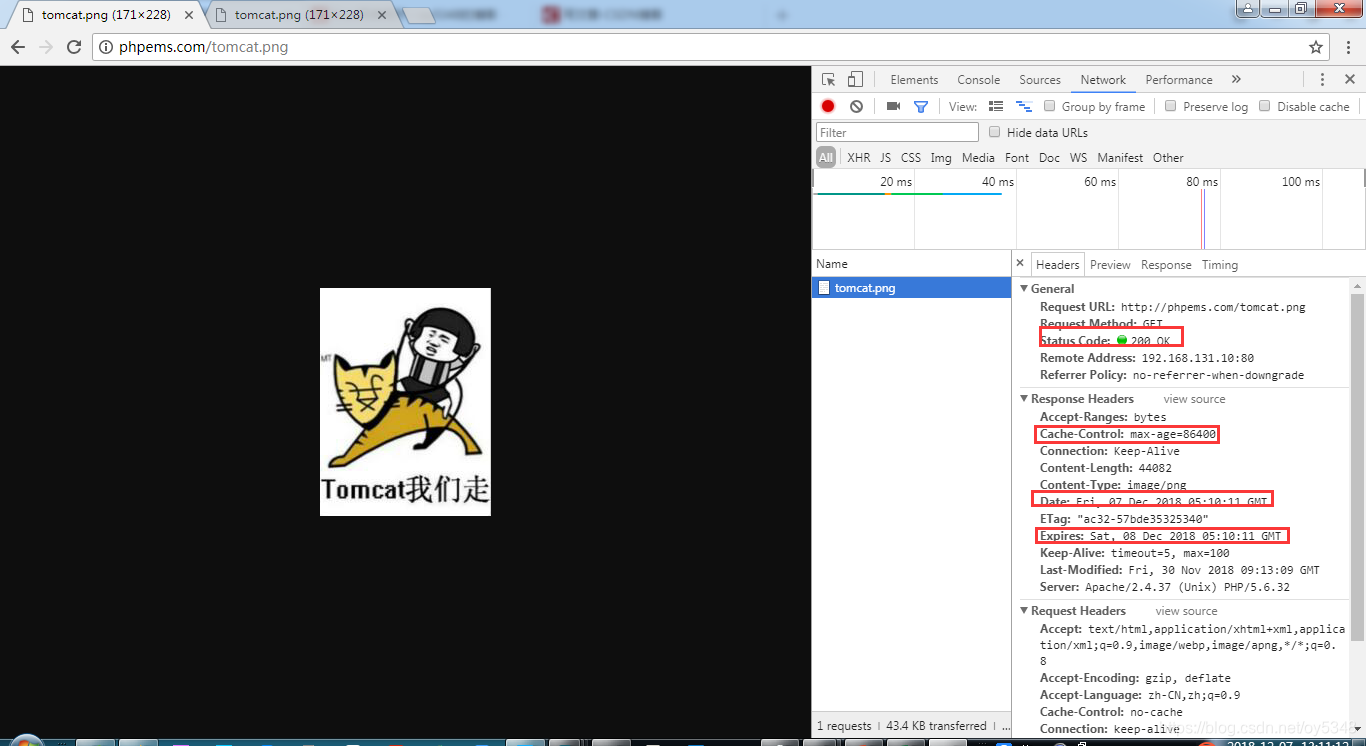Open the Console panel
This screenshot has width=1366, height=746.
tap(978, 80)
